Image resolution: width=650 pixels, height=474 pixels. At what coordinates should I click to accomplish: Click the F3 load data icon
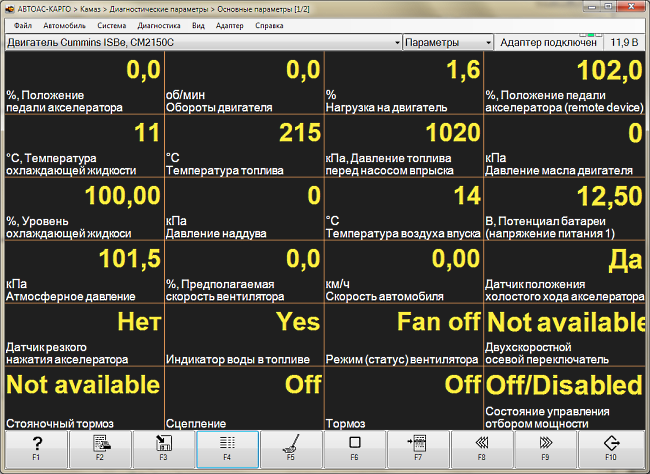pos(163,446)
